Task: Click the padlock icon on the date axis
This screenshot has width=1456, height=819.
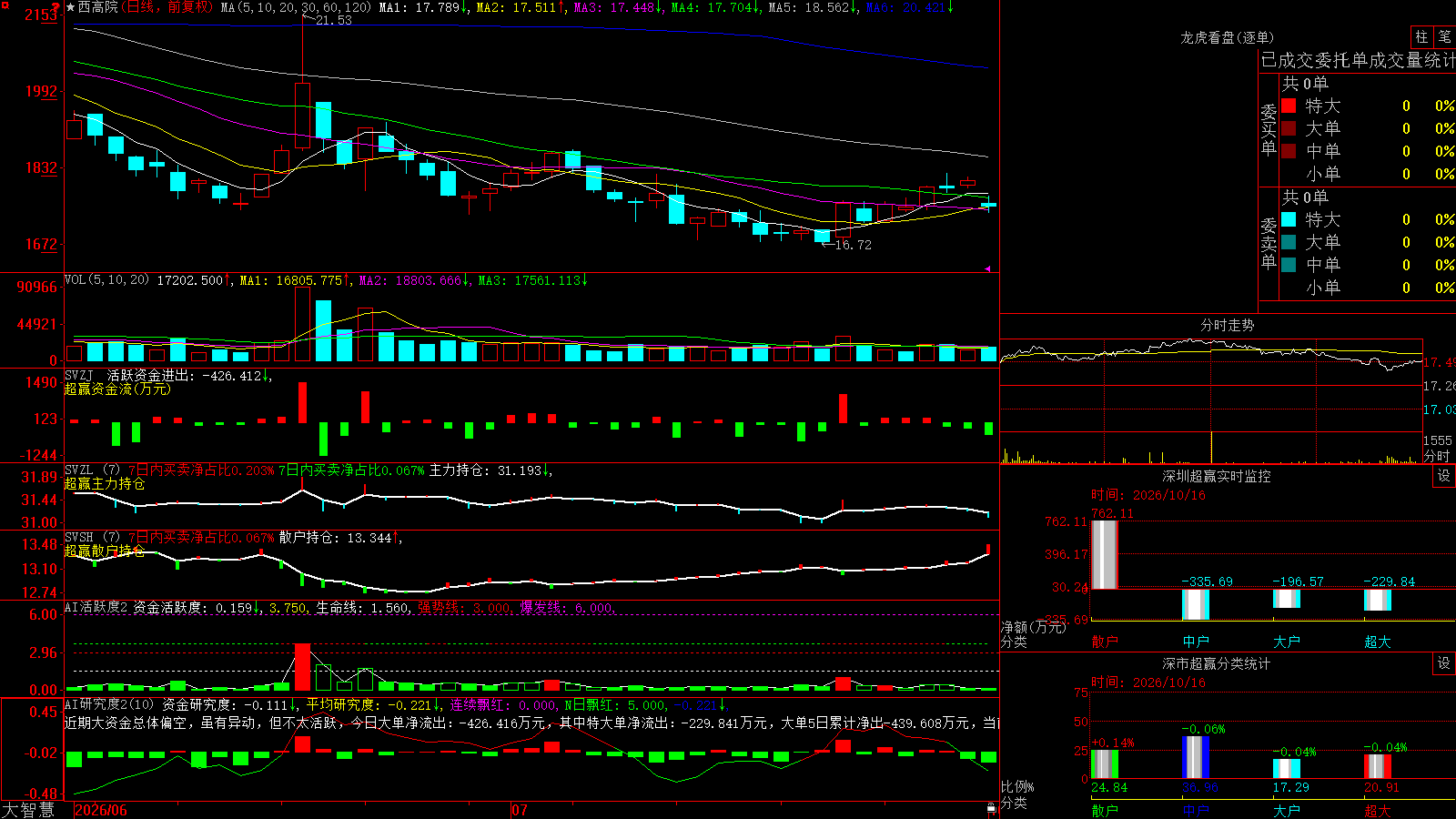Action: tap(991, 808)
